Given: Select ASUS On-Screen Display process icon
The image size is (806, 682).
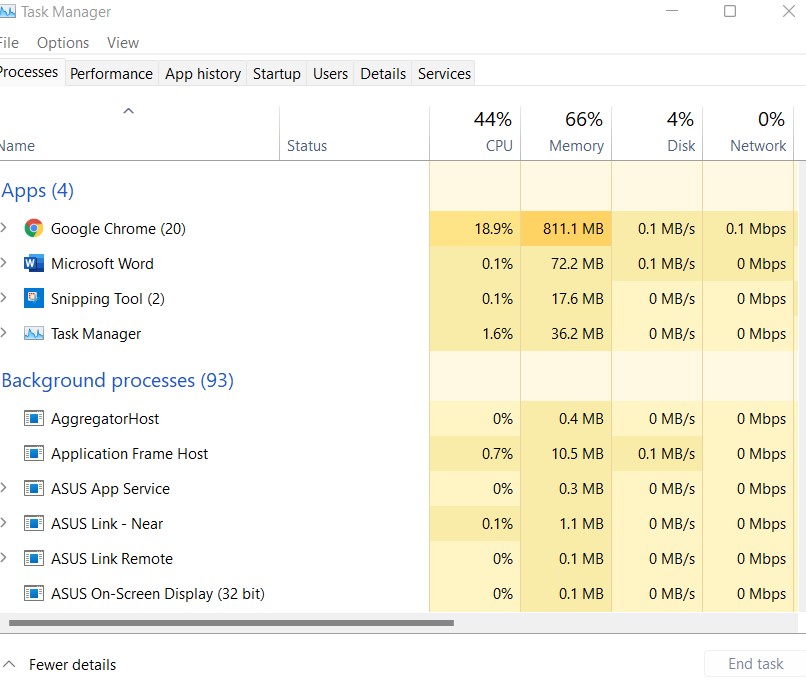Looking at the screenshot, I should [x=34, y=594].
